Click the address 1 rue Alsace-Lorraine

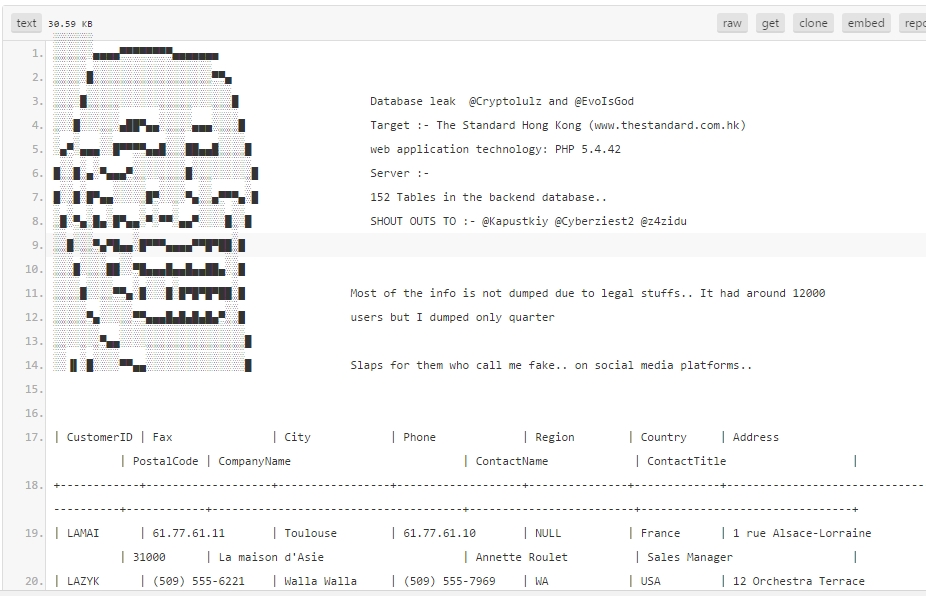tap(802, 533)
